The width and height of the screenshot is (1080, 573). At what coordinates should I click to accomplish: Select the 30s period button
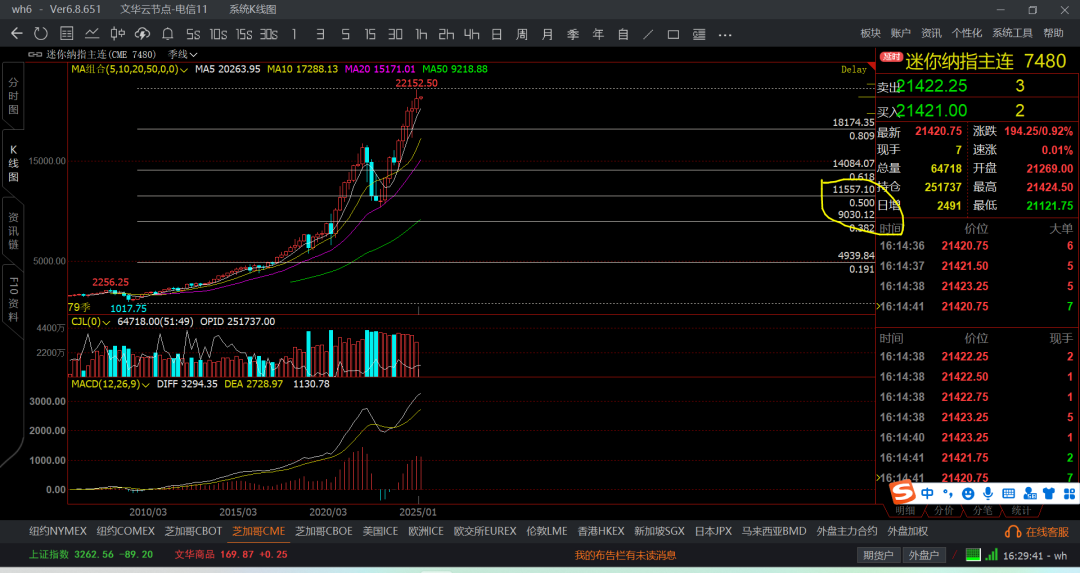click(x=269, y=34)
